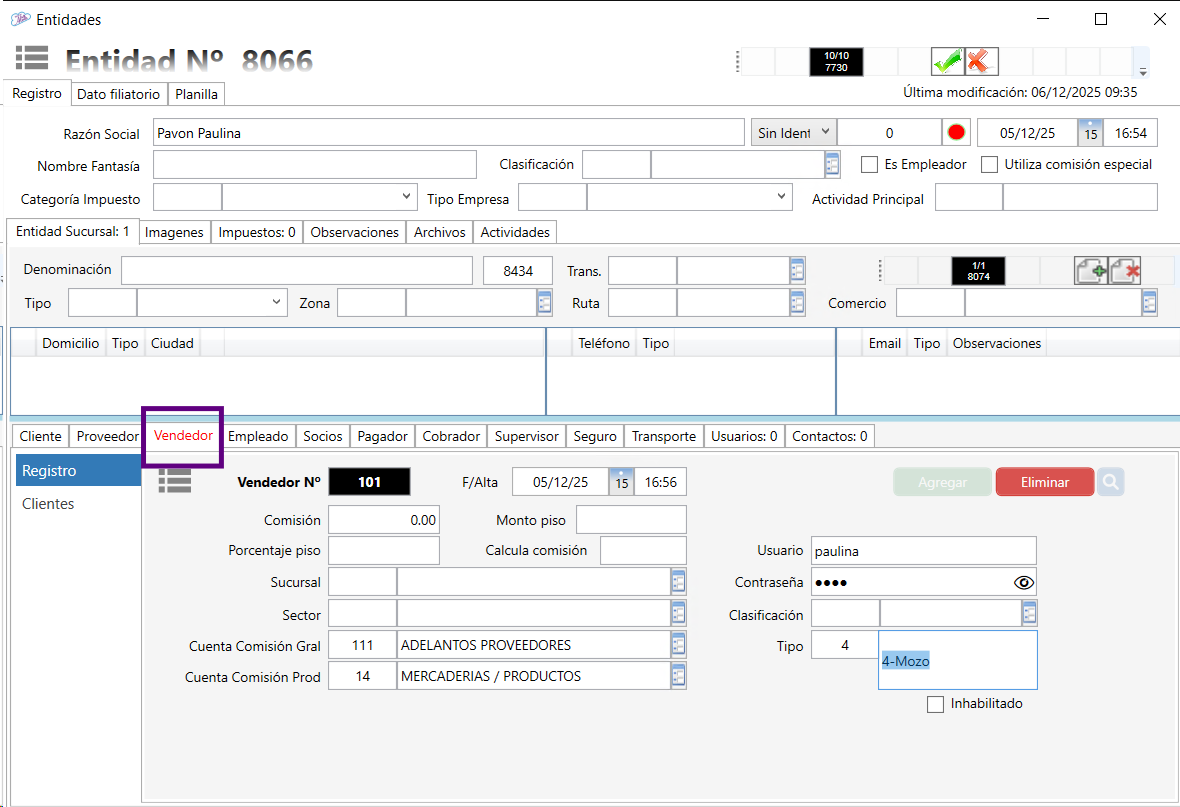Viewport: 1180px width, 807px height.
Task: Tick the Inhabilitado checkbox
Action: 936,704
